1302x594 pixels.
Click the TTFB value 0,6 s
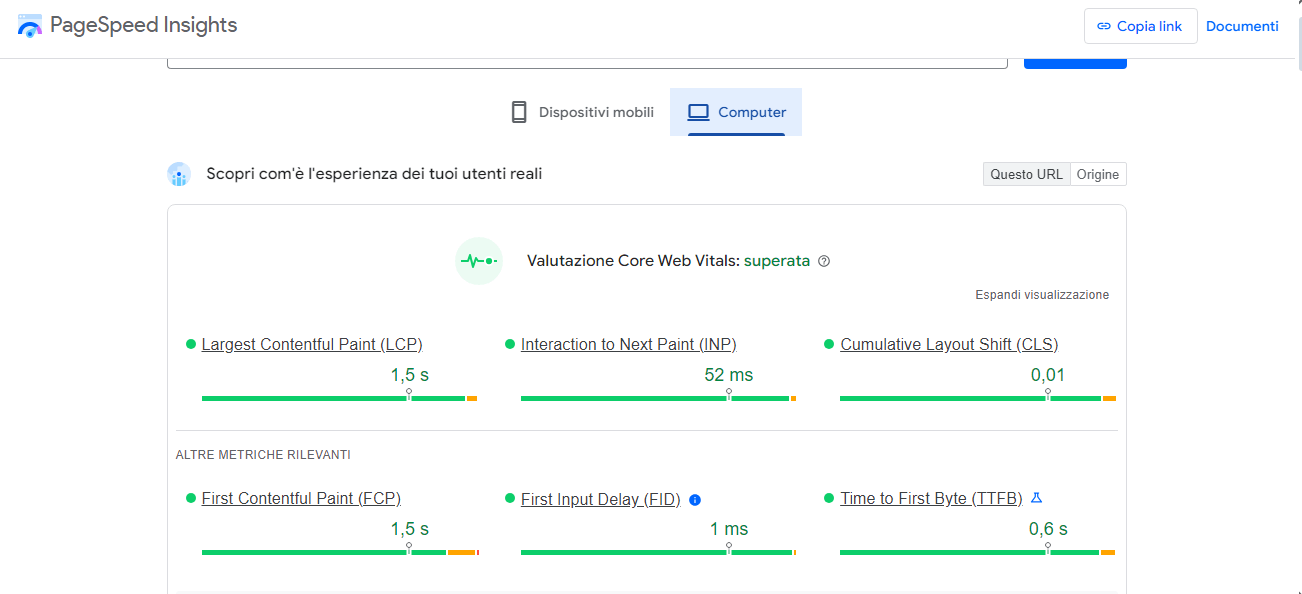point(1048,529)
